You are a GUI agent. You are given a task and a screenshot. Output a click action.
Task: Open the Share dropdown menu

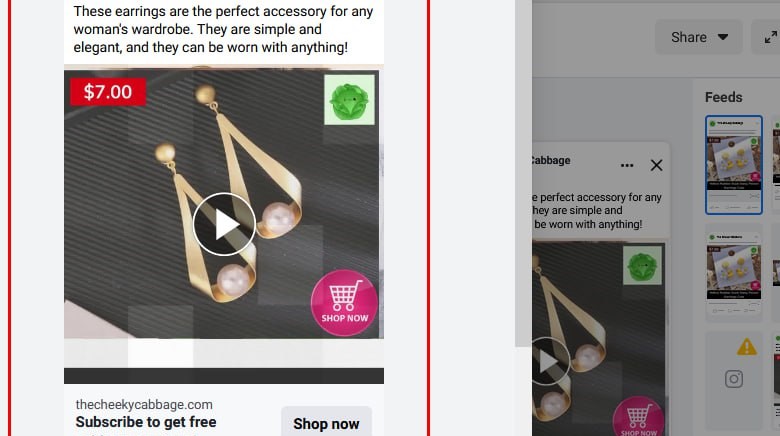699,37
